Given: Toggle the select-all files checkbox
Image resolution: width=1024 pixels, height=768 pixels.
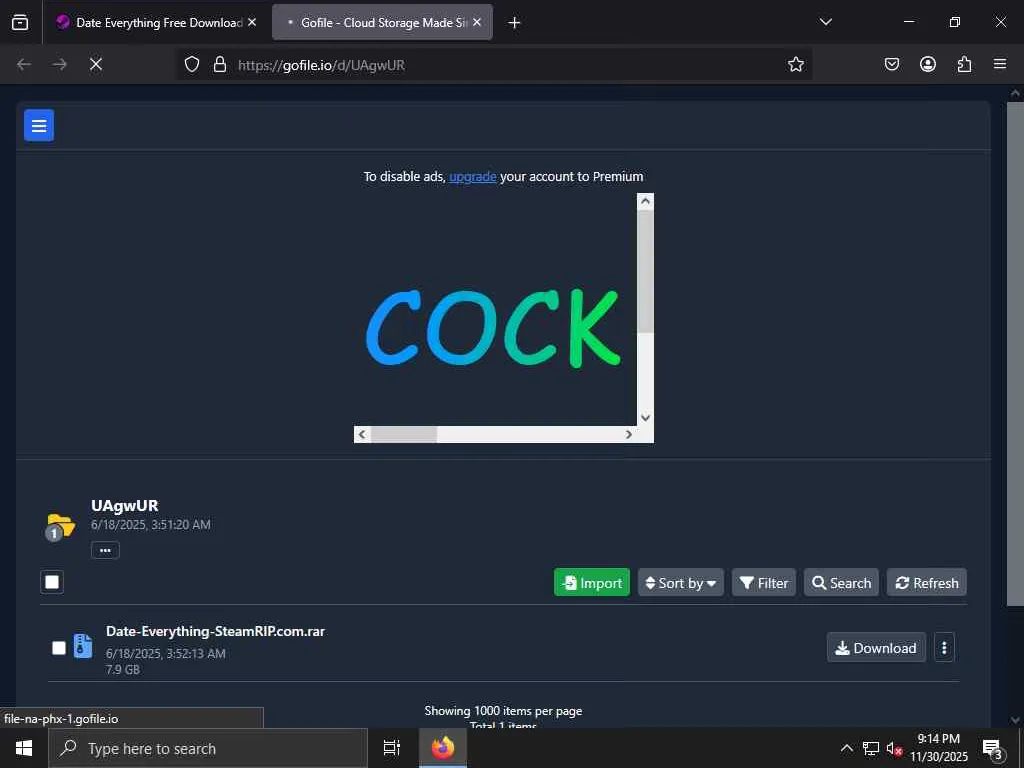Looking at the screenshot, I should point(52,582).
